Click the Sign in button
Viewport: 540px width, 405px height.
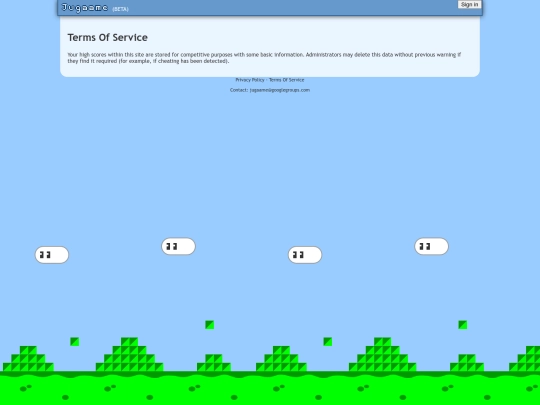tap(469, 4)
